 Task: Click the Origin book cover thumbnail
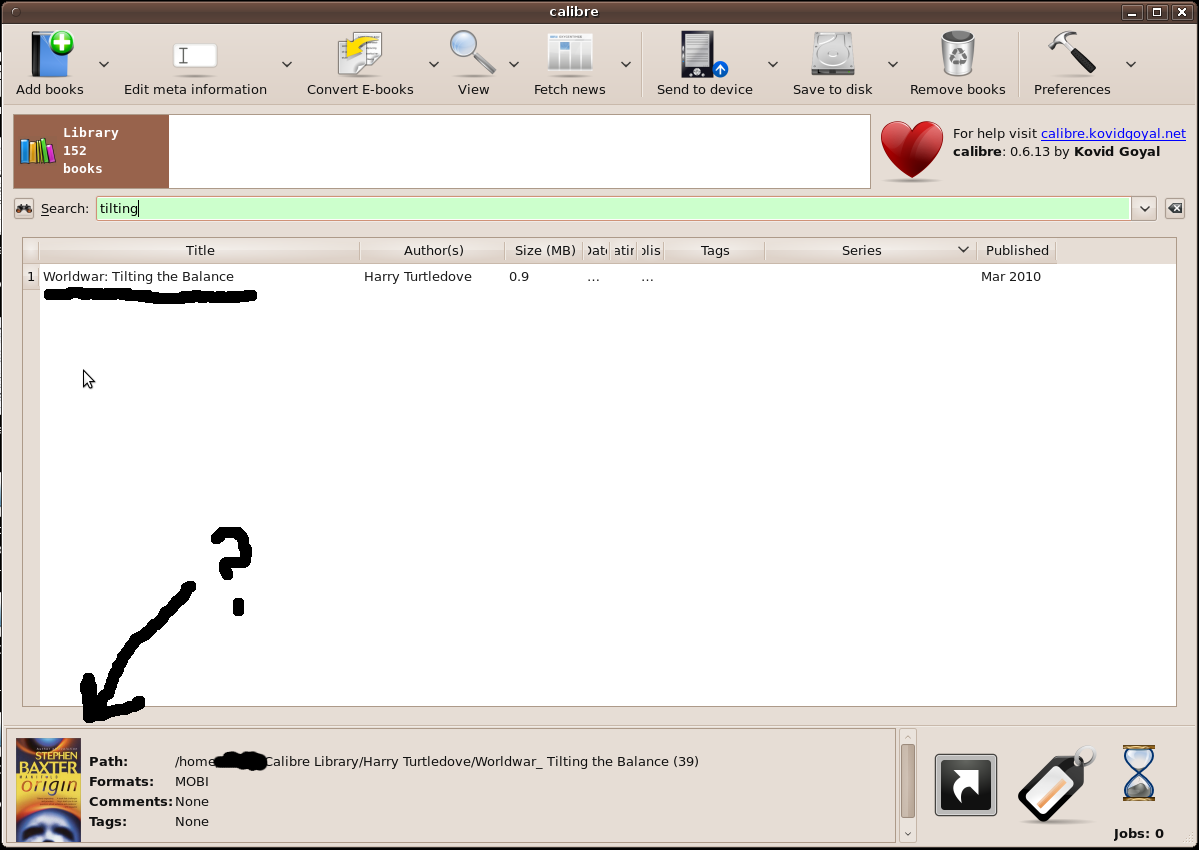pos(48,790)
